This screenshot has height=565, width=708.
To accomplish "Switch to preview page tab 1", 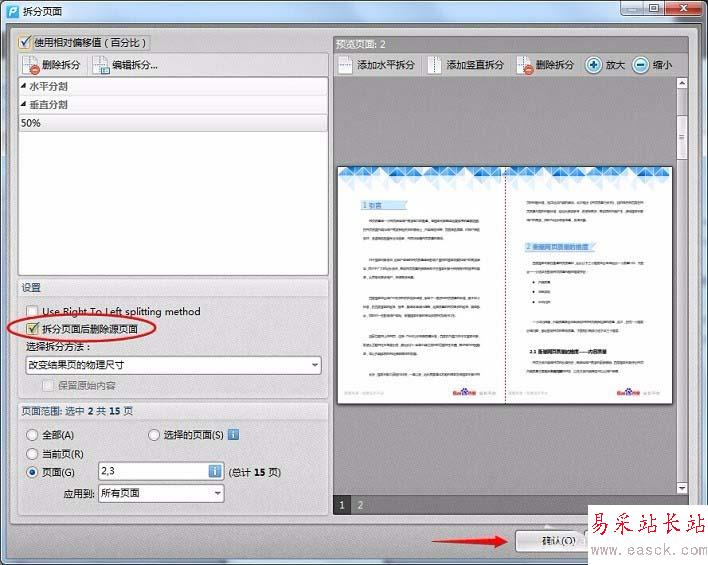I will pyautogui.click(x=342, y=505).
